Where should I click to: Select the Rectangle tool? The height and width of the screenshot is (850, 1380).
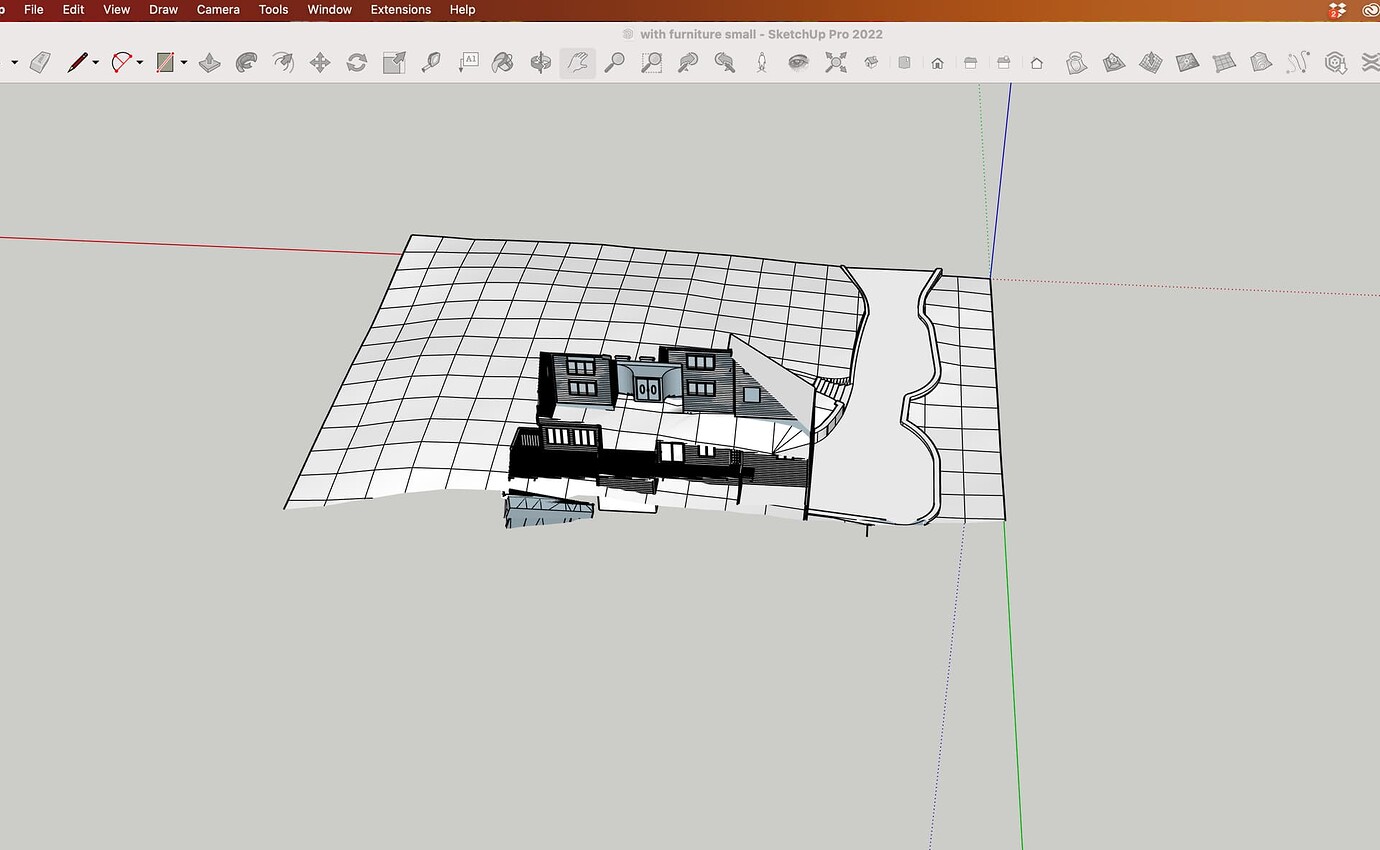(x=166, y=62)
